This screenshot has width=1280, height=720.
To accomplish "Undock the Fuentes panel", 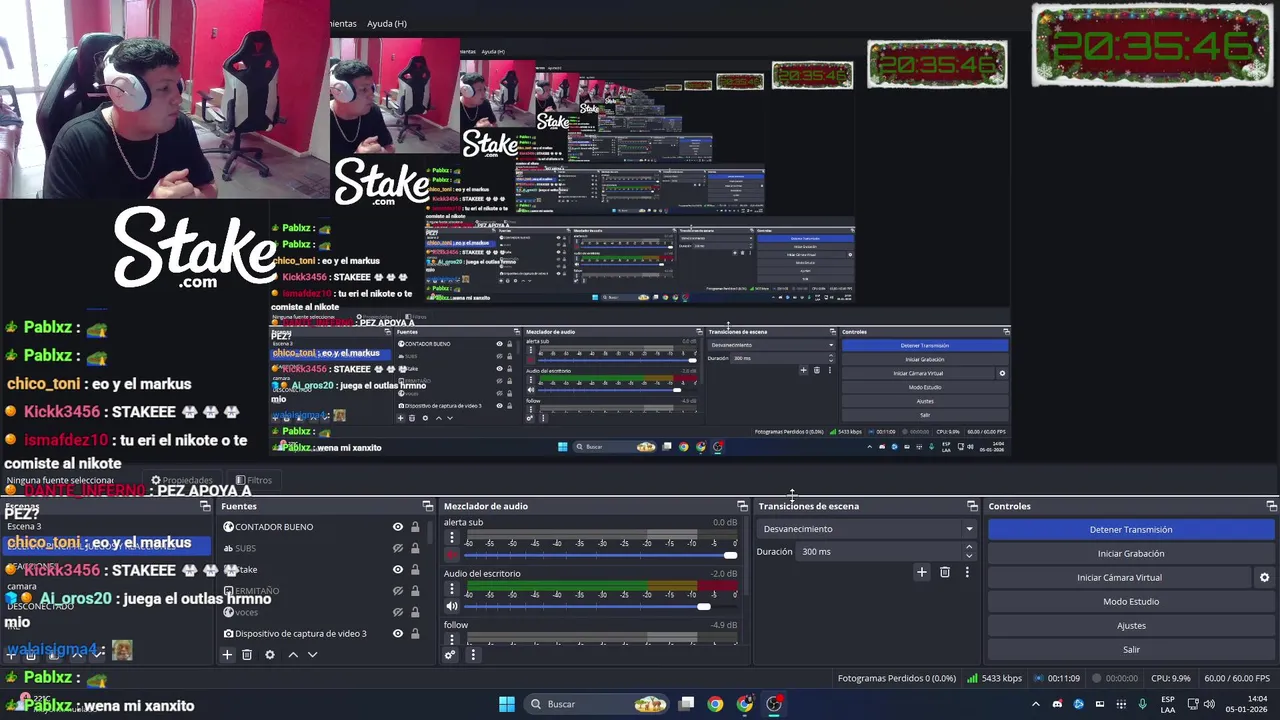I will coord(428,506).
